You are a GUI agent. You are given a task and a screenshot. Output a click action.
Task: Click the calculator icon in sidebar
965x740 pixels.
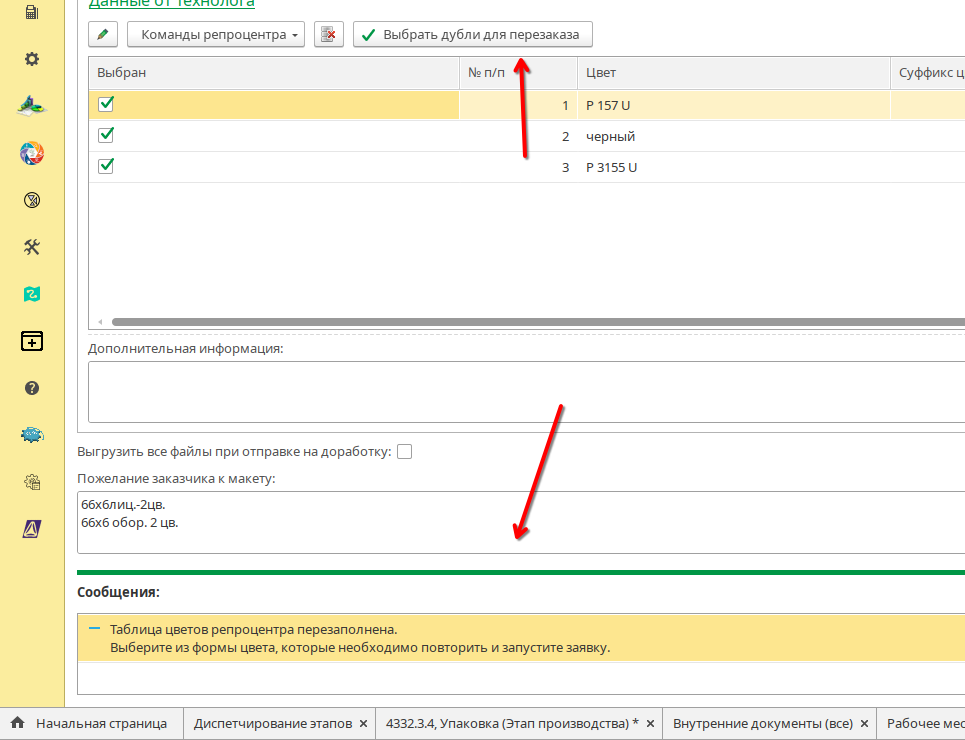pos(32,12)
